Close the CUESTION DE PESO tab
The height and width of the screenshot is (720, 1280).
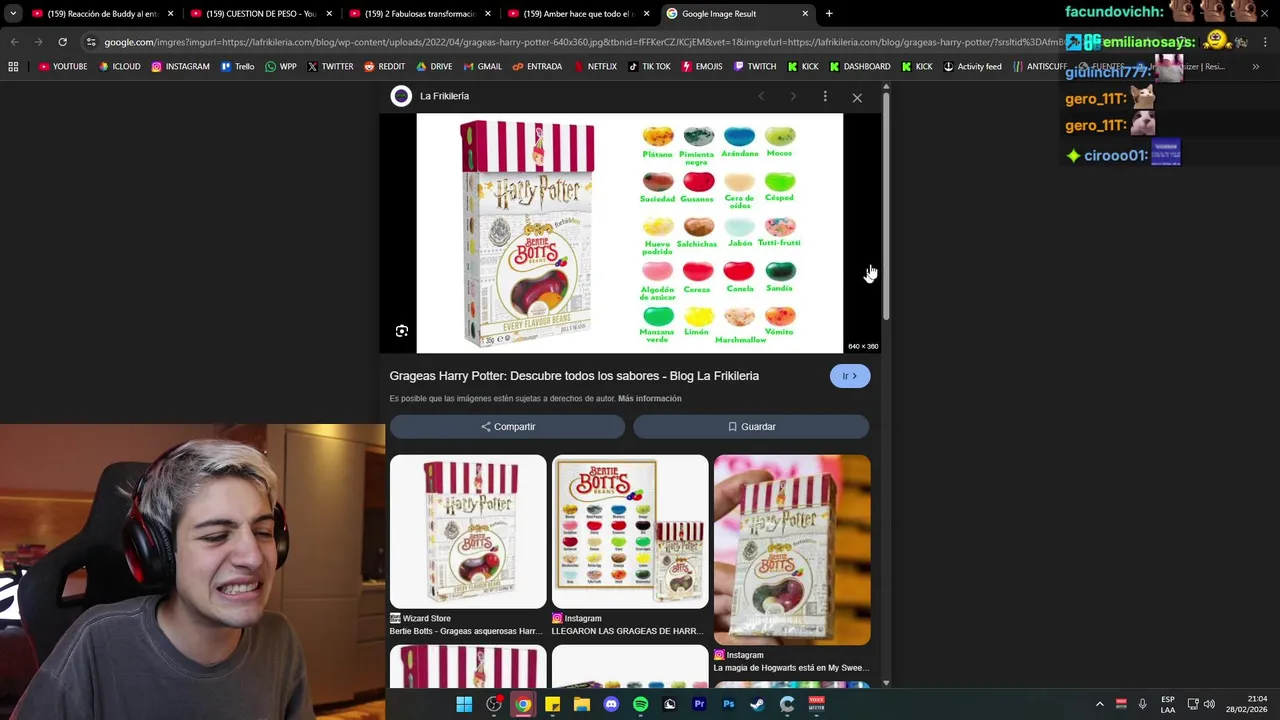[x=329, y=14]
